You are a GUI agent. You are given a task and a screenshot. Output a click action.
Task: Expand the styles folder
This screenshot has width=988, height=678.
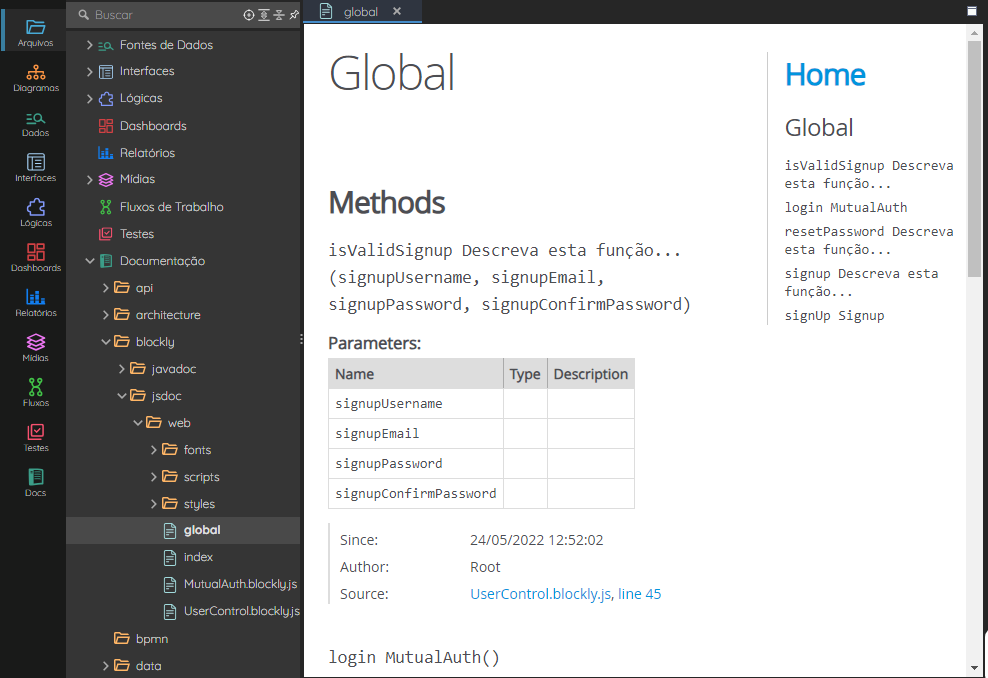click(x=153, y=503)
